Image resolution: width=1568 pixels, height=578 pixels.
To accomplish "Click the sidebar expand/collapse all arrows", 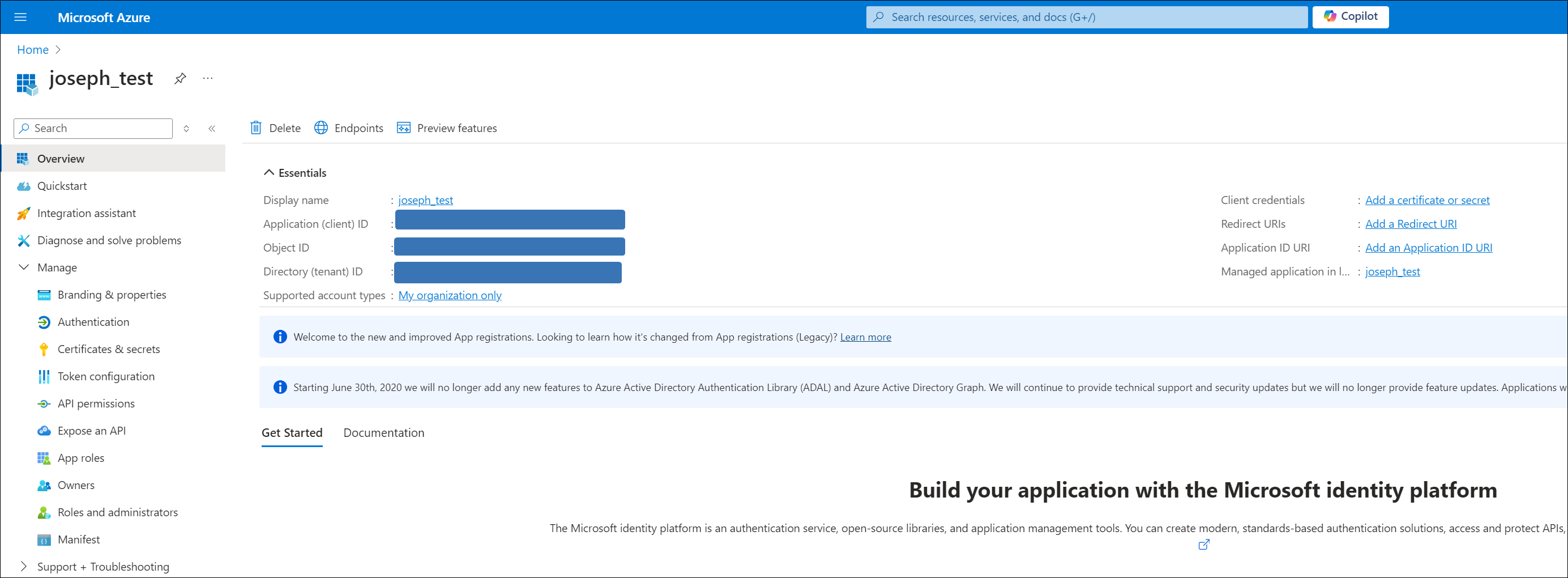I will tap(186, 129).
